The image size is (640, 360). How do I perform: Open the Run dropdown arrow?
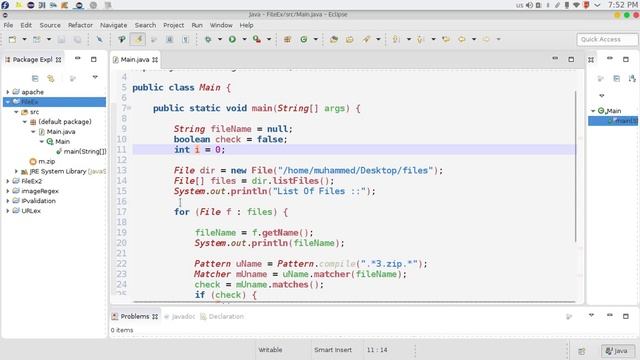click(244, 39)
